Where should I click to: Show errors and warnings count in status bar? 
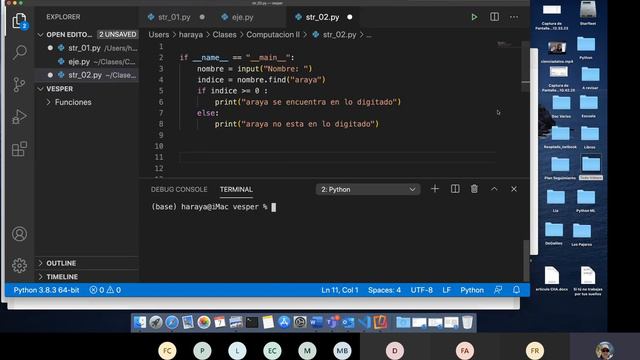[105, 290]
